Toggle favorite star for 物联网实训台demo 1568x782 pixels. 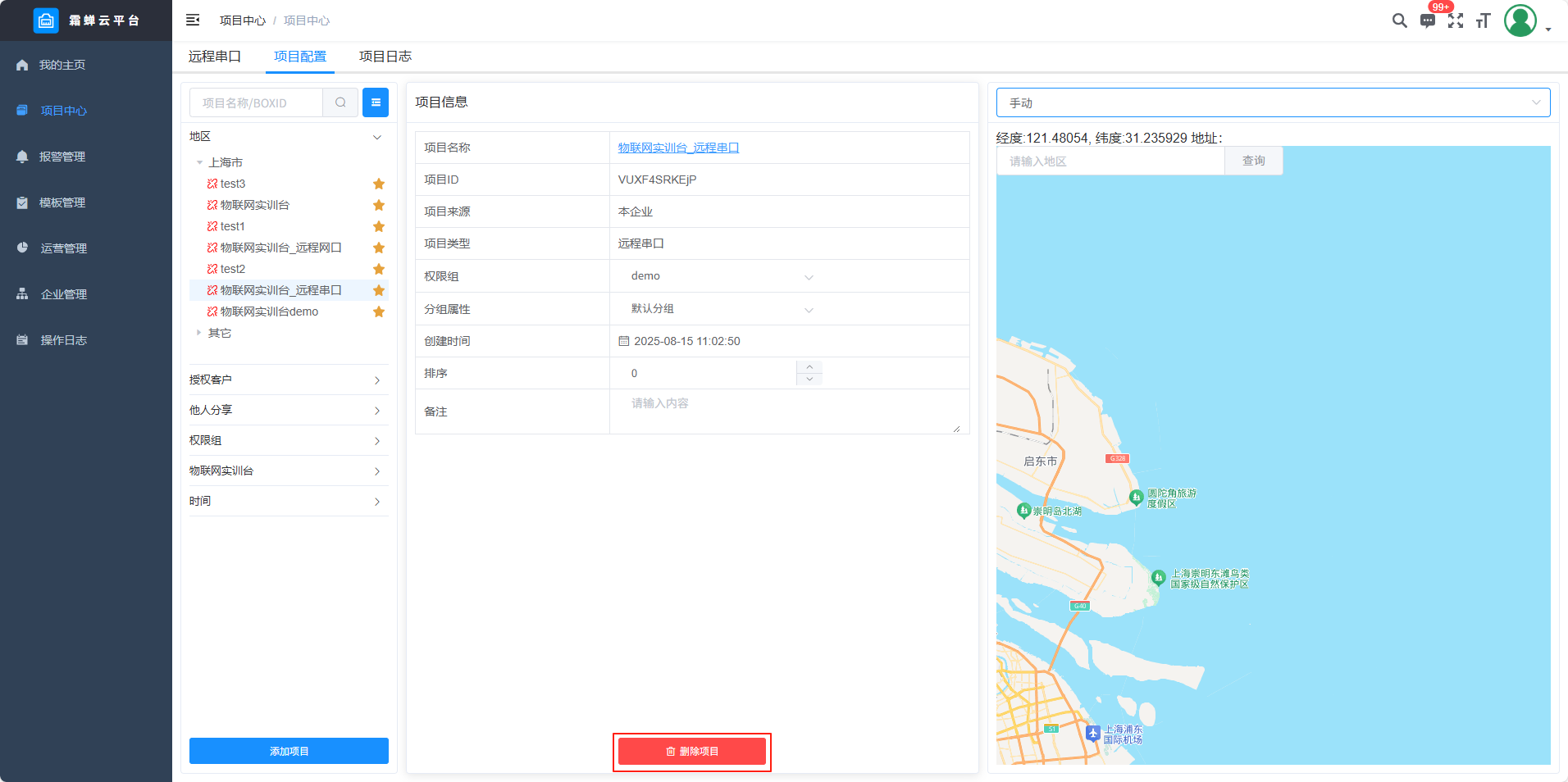[379, 311]
